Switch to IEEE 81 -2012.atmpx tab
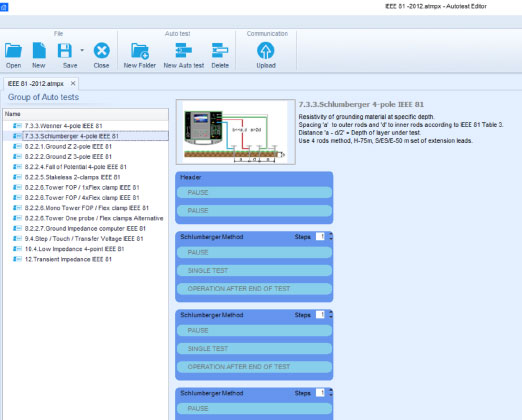The height and width of the screenshot is (420, 522). (36, 84)
